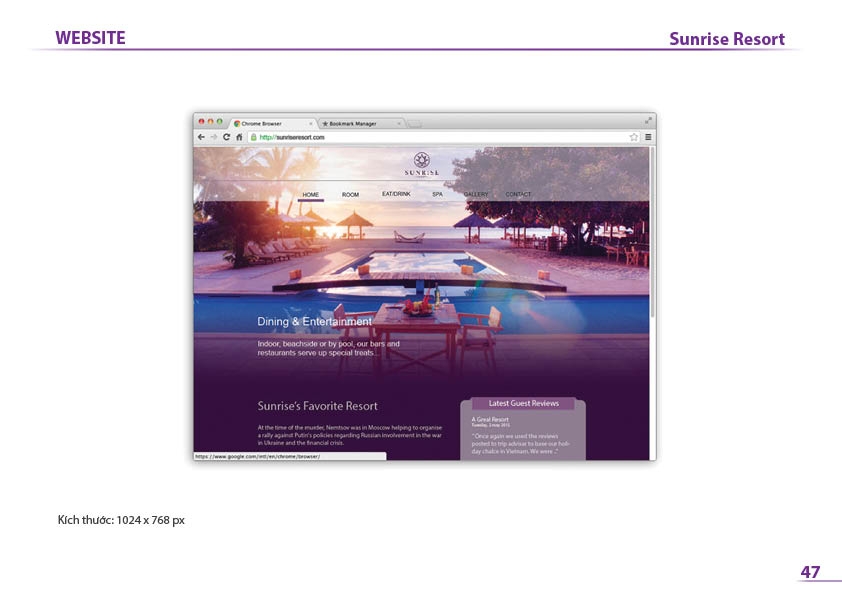Click the red close window button
The width and height of the screenshot is (842, 595).
click(x=201, y=121)
